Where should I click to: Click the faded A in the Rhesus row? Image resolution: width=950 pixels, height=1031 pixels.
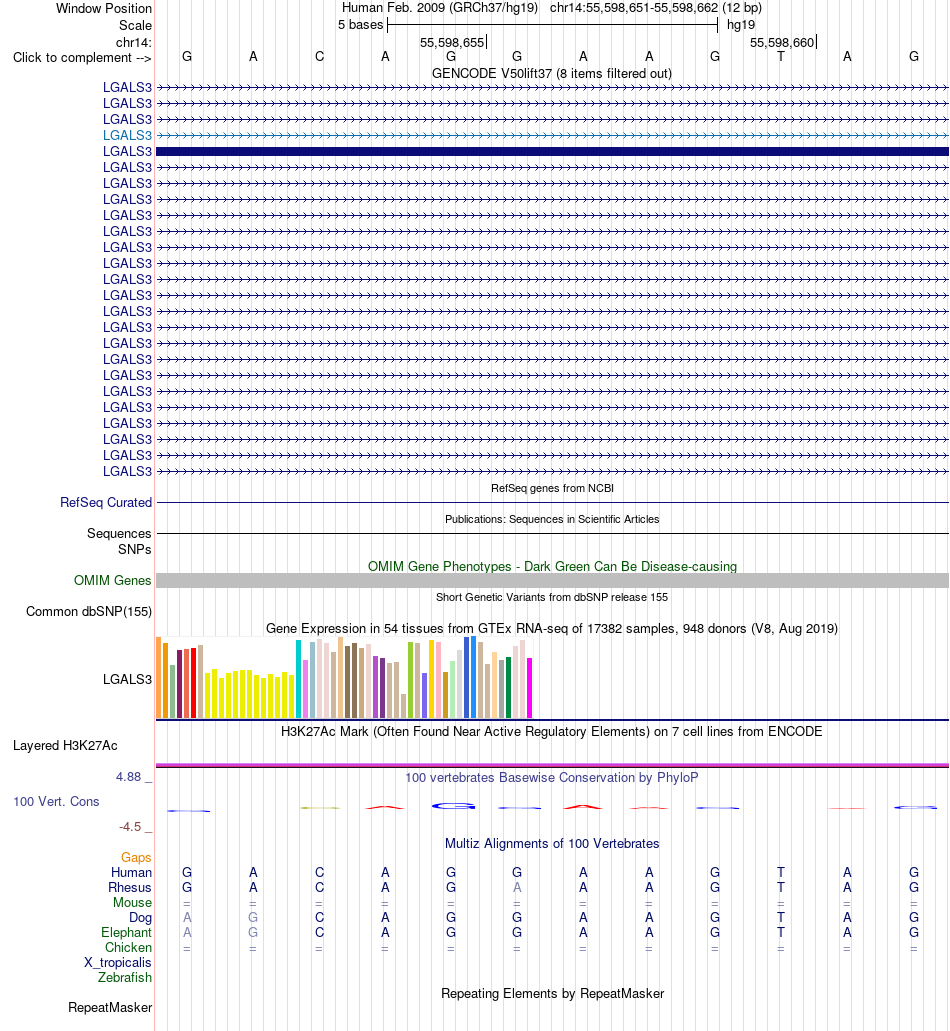(517, 888)
